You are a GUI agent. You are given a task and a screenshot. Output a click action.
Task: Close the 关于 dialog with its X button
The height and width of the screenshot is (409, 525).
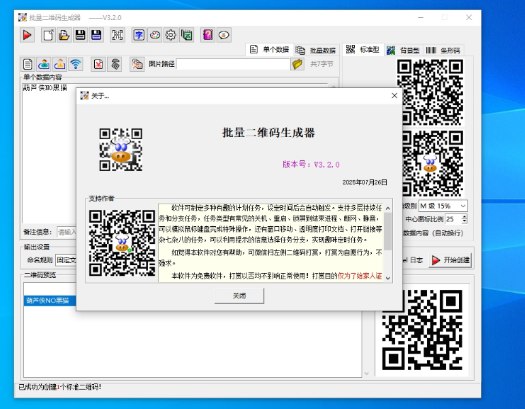pyautogui.click(x=394, y=96)
